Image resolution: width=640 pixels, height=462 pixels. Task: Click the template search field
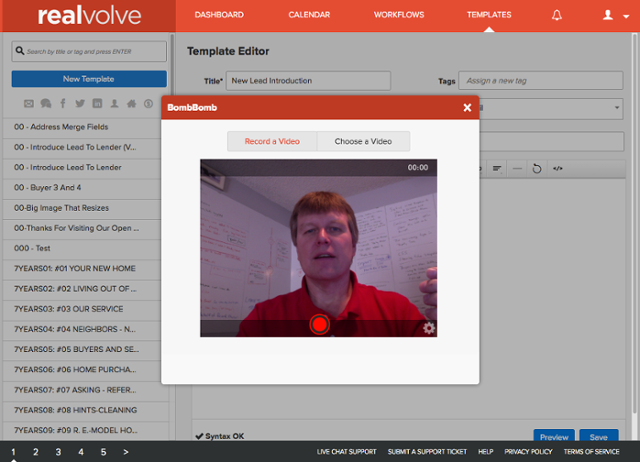coord(89,51)
